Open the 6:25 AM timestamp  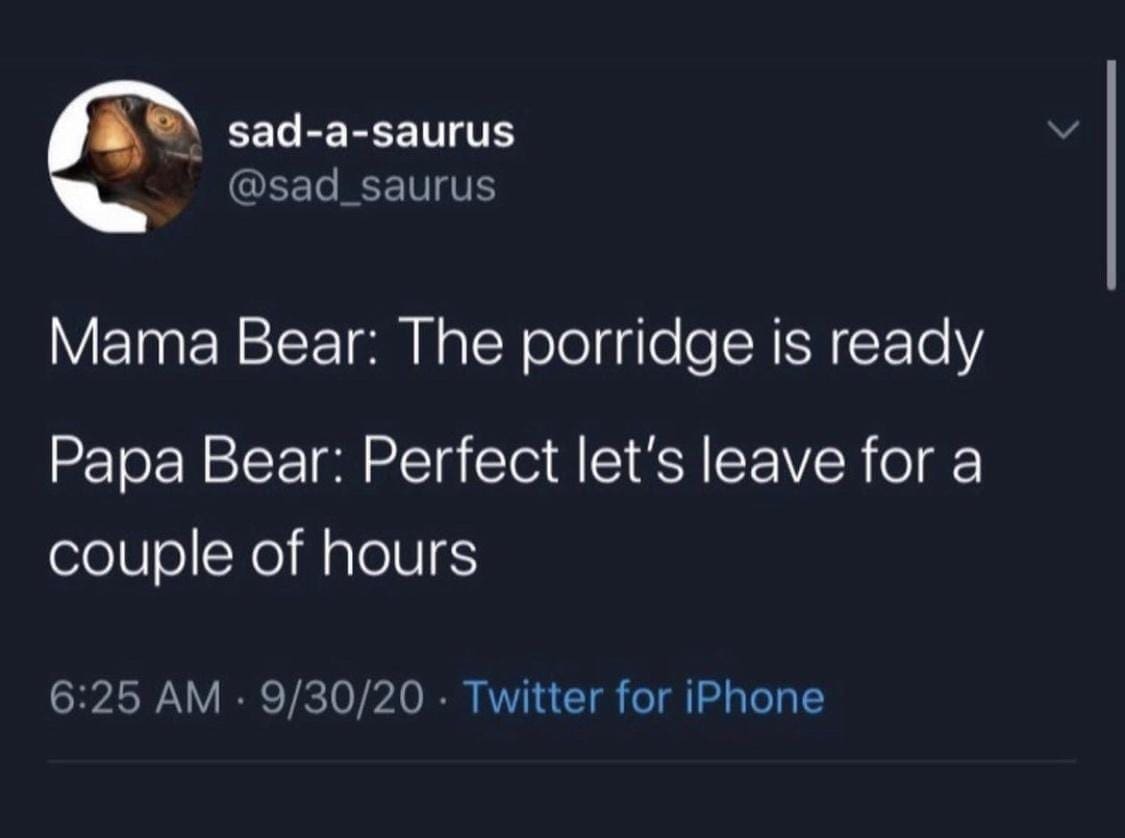pos(134,697)
